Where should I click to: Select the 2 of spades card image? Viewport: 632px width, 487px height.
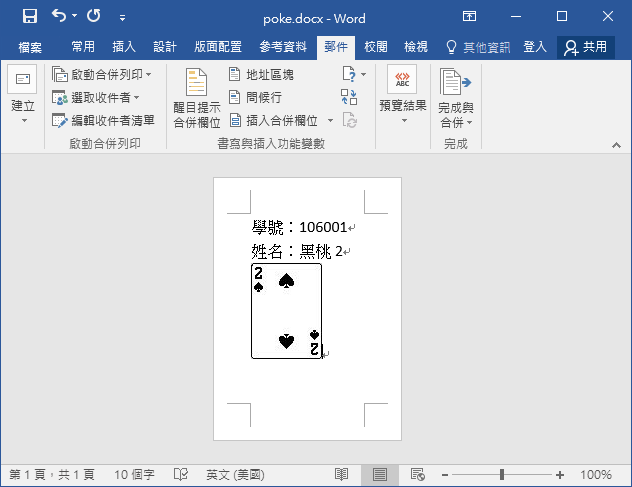287,311
